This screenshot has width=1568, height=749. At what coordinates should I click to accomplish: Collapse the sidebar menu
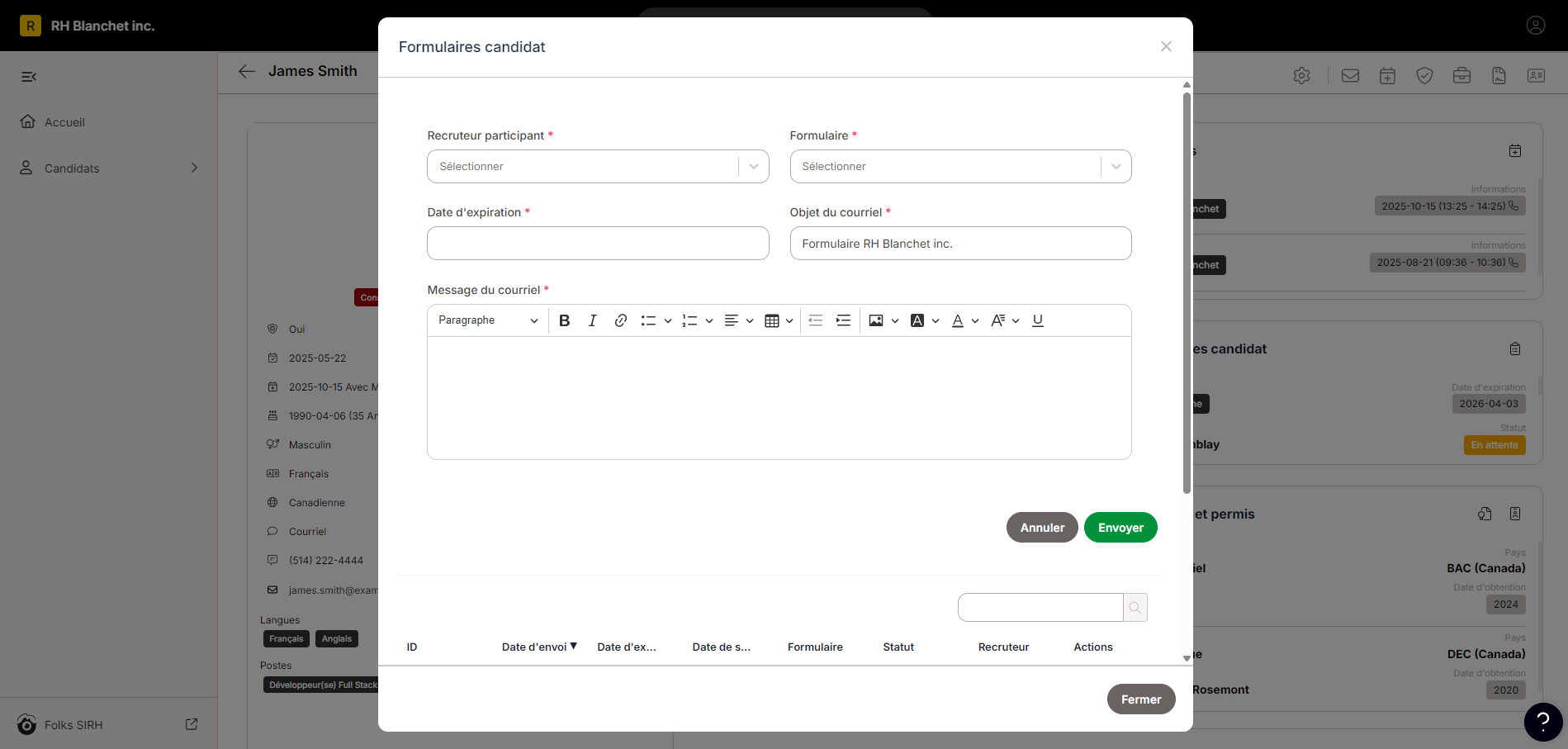pos(29,77)
